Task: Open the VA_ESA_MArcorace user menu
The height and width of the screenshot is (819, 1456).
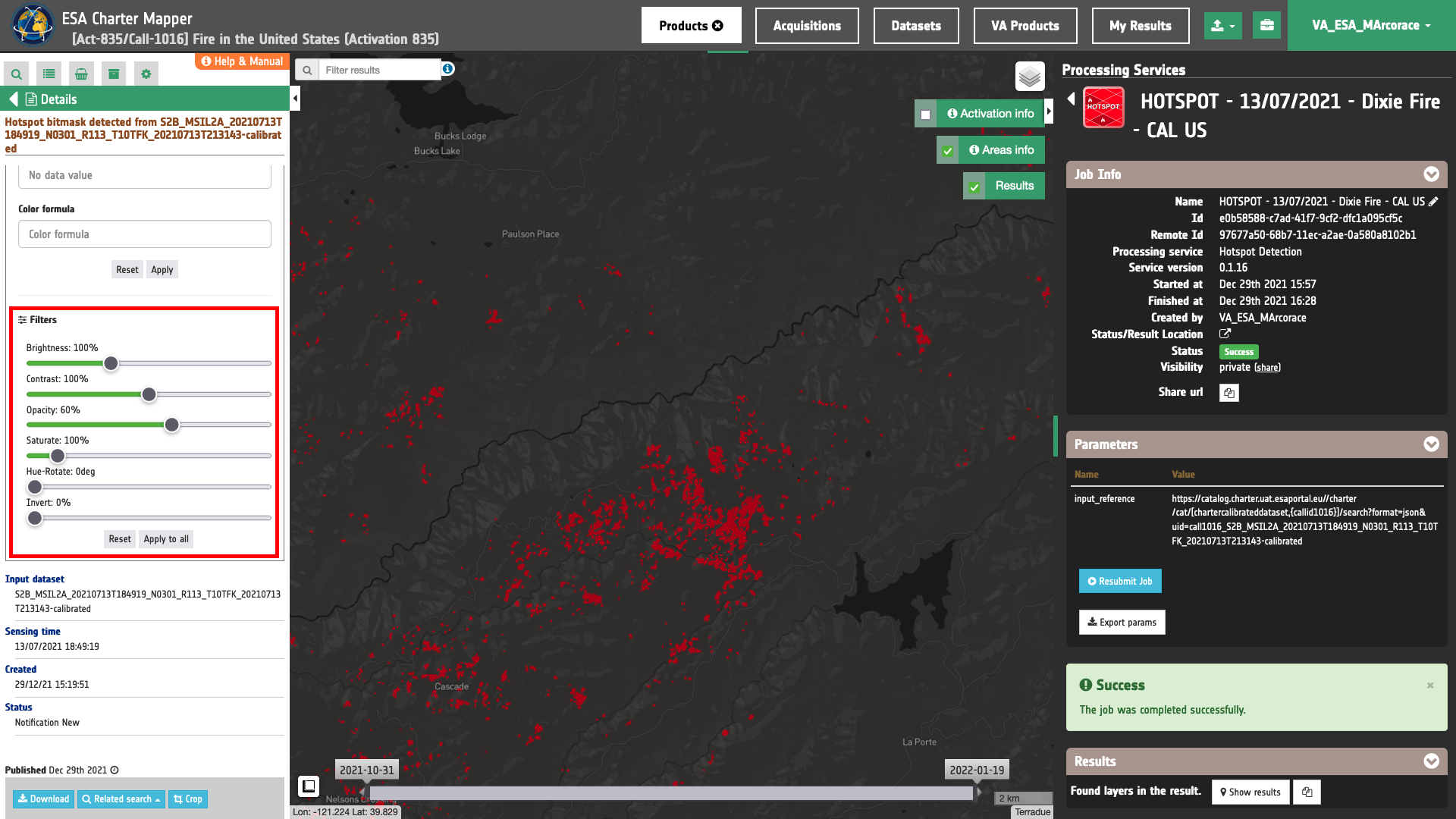Action: point(1372,26)
